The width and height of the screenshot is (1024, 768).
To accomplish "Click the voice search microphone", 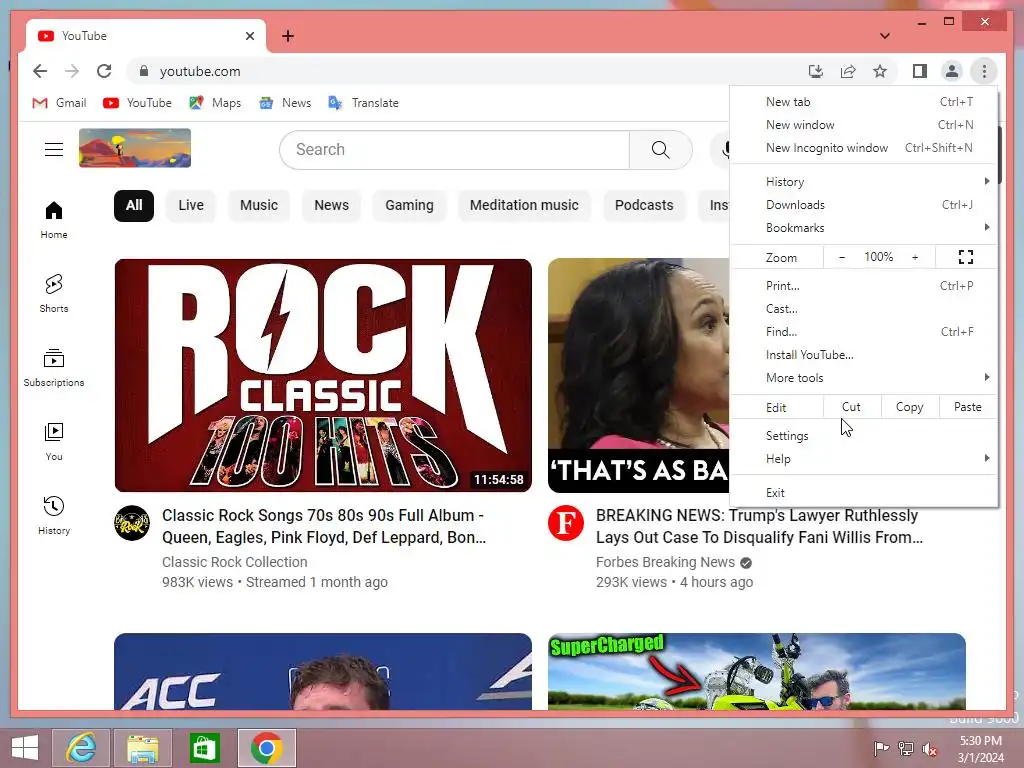I will [x=721, y=150].
